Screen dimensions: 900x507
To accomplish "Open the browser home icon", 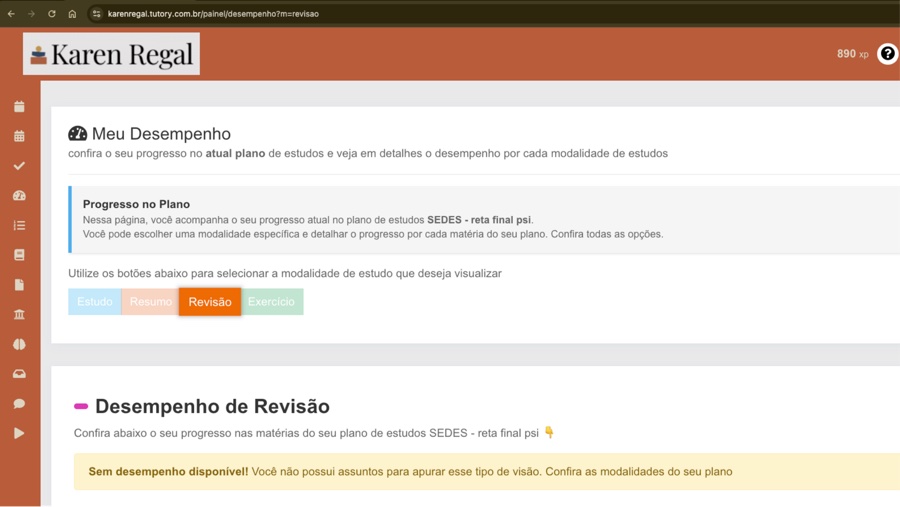I will (x=72, y=14).
